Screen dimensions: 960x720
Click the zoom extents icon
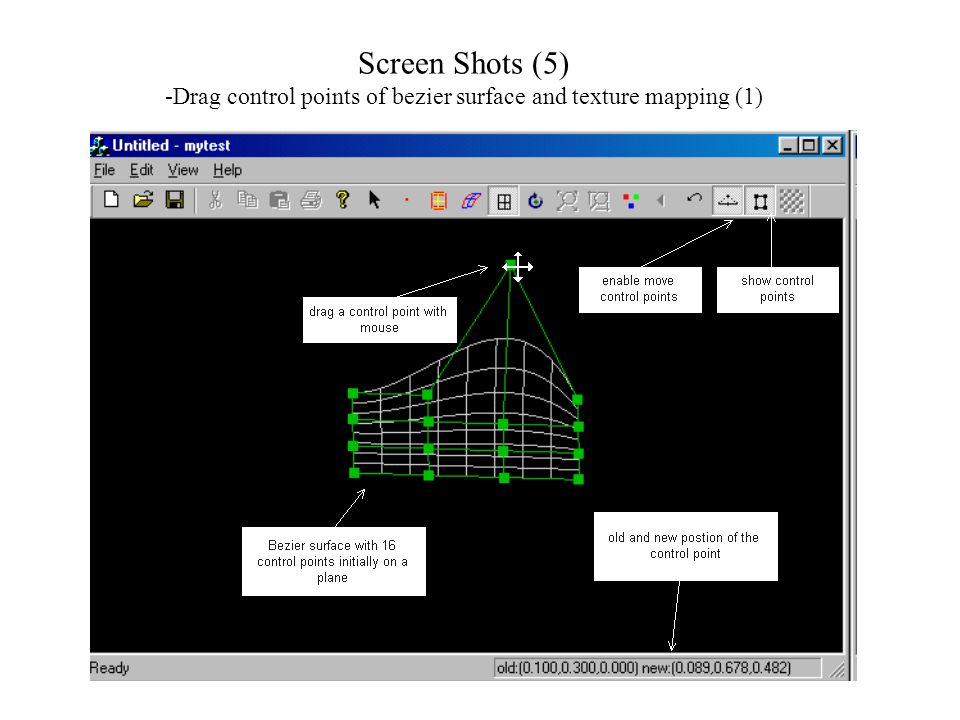[x=567, y=201]
